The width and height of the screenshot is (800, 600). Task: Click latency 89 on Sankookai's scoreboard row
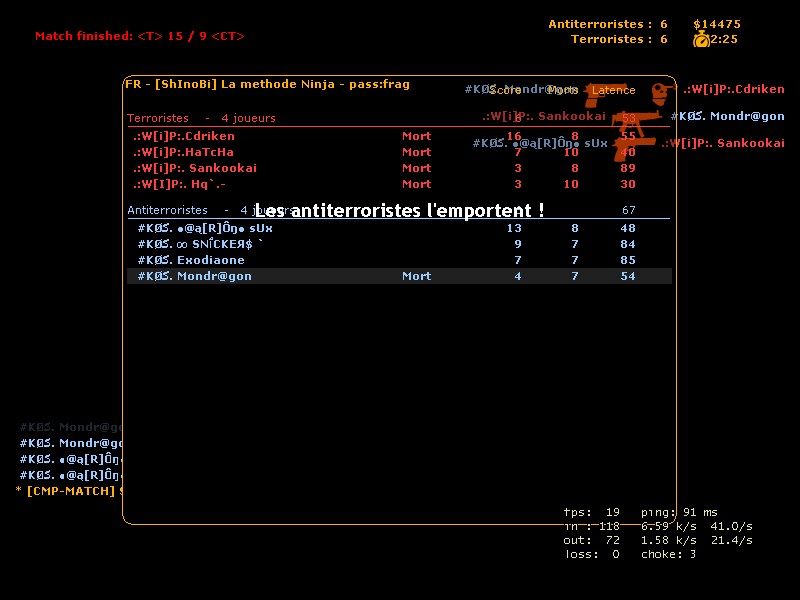(x=628, y=168)
